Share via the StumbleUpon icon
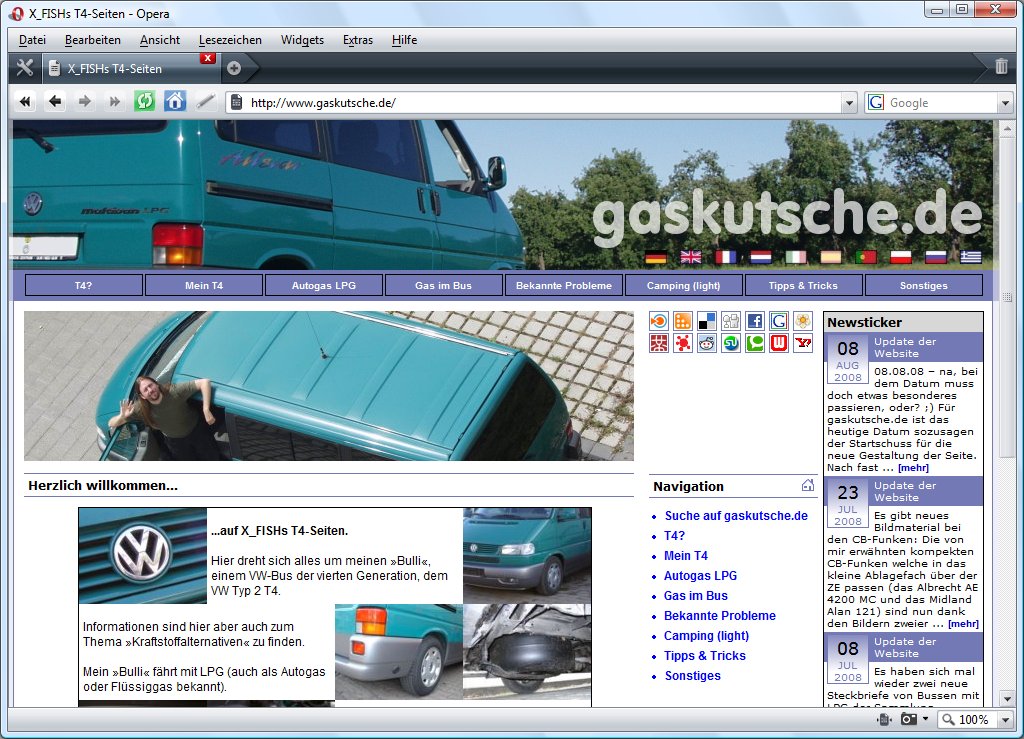Viewport: 1024px width, 739px height. [731, 343]
